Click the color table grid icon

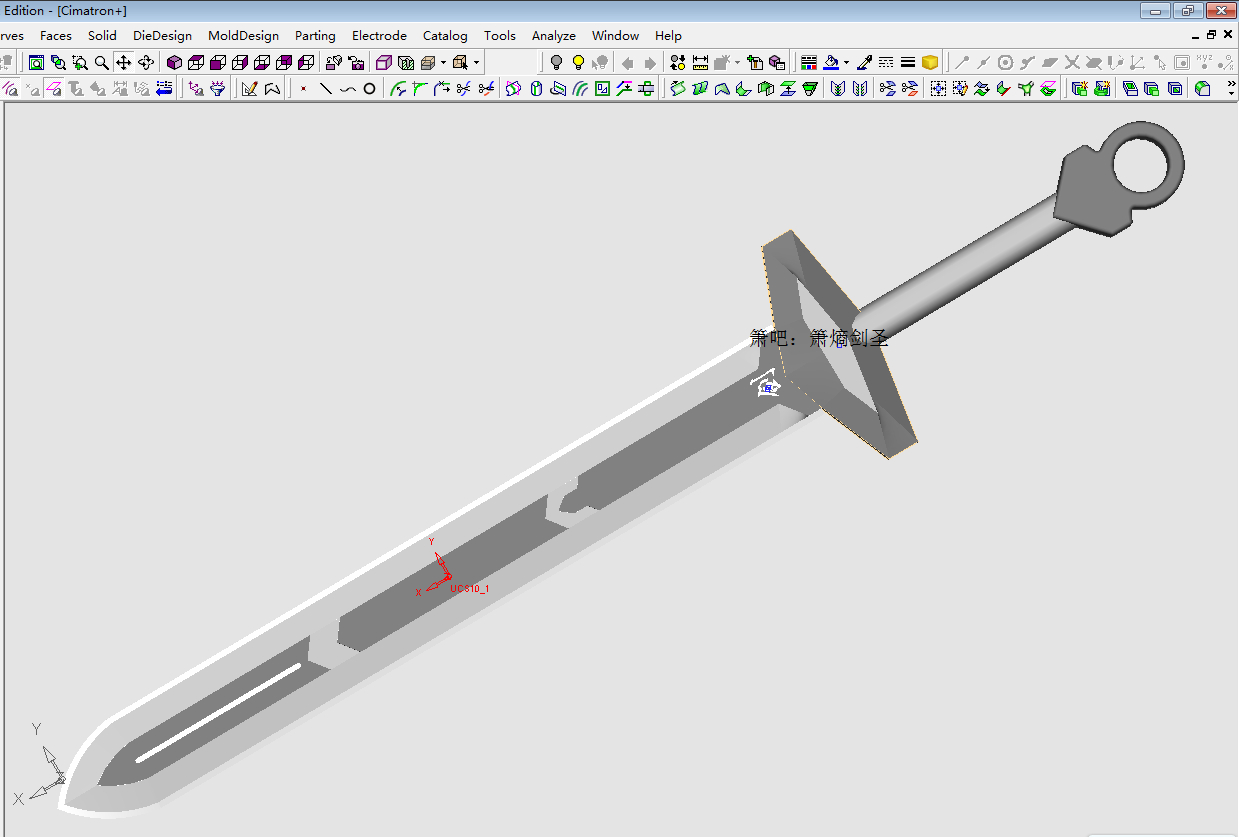809,62
